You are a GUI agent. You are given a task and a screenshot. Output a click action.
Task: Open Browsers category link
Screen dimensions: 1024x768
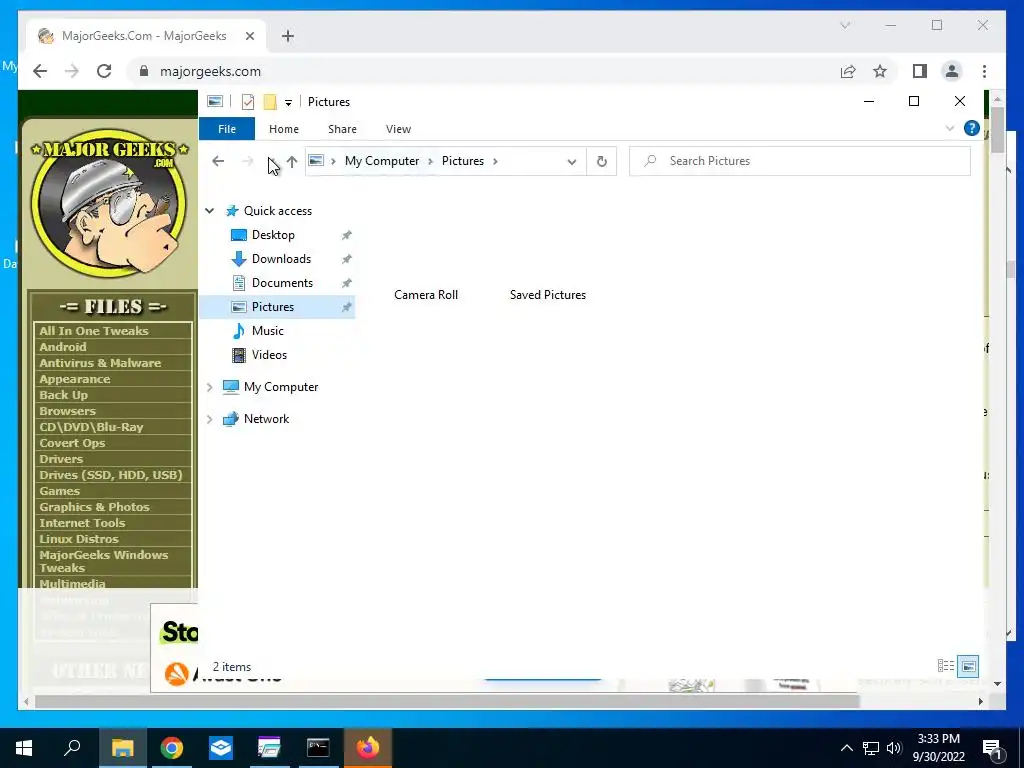[x=67, y=411]
